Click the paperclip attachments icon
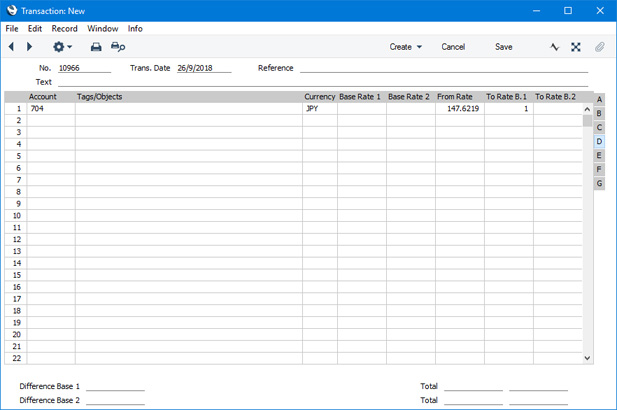Viewport: 617px width, 410px height. (599, 47)
